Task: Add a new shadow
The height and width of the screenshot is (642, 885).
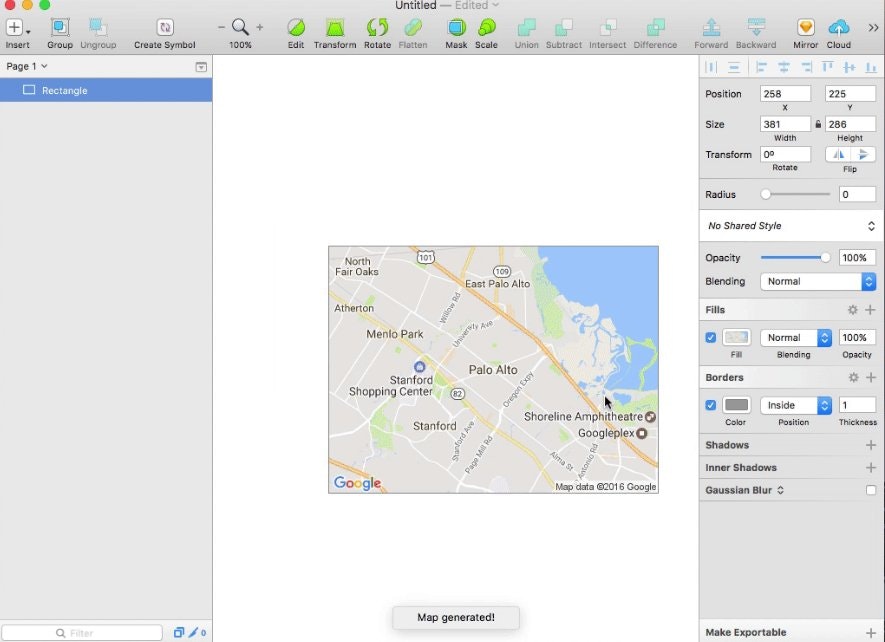Action: tap(870, 445)
